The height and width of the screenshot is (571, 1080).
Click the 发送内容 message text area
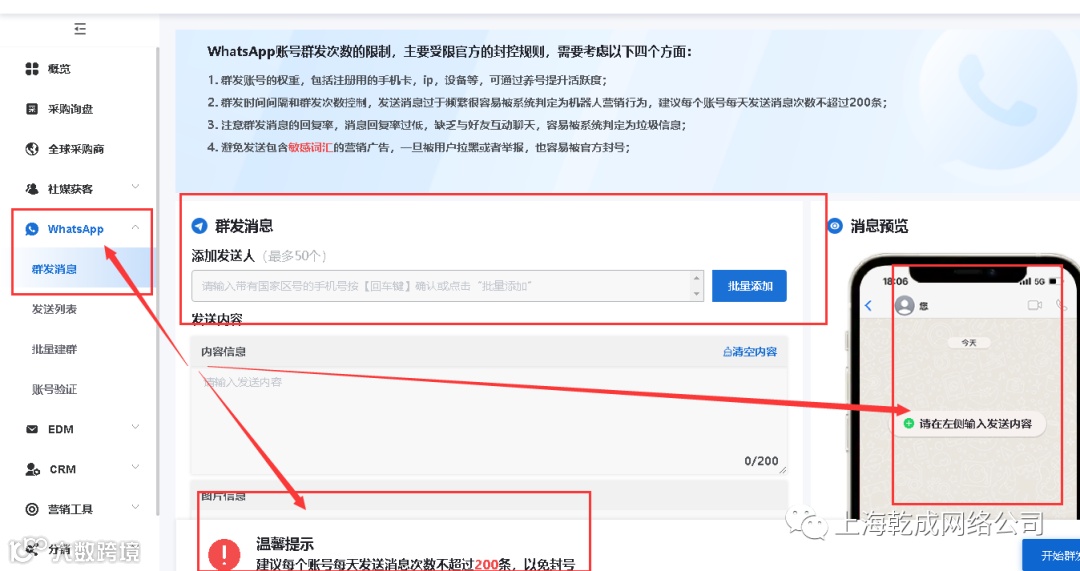tap(488, 420)
